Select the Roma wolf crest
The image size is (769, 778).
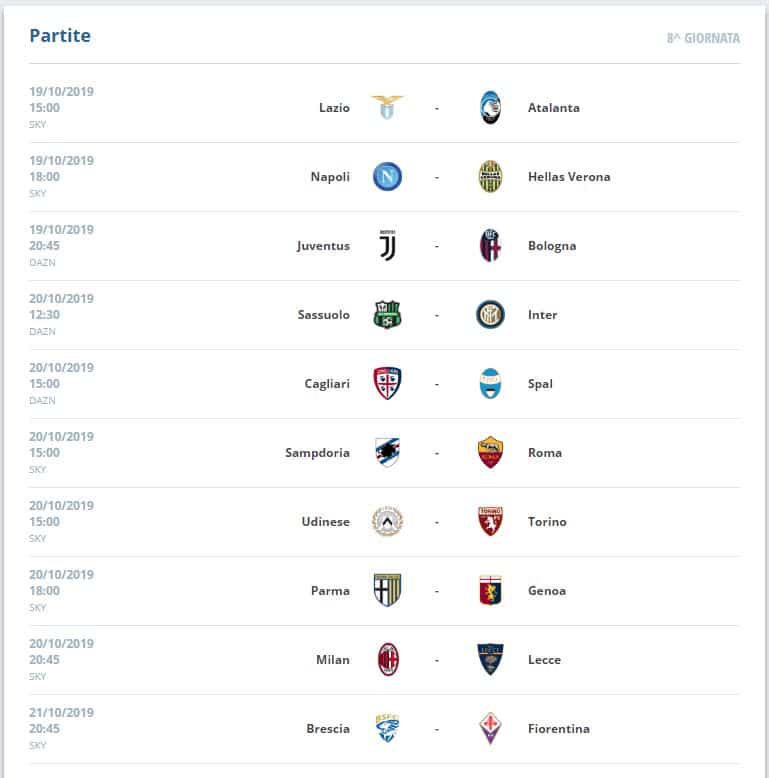pos(490,452)
